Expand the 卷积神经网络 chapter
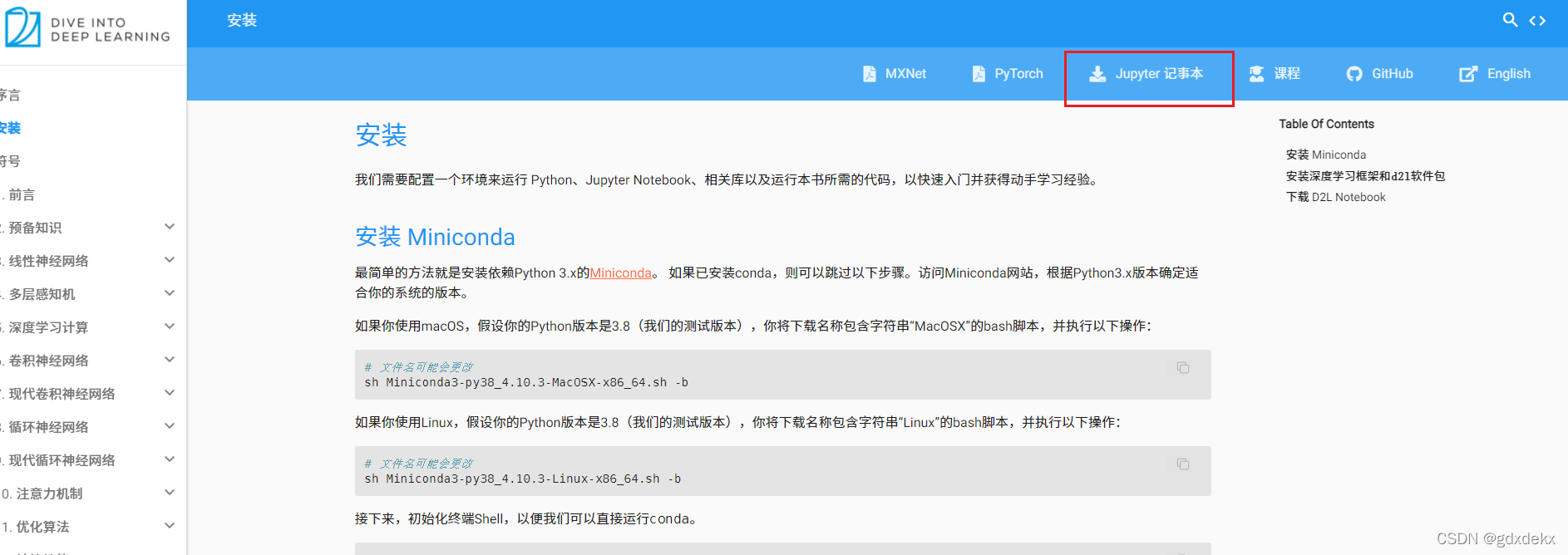1568x555 pixels. [x=170, y=360]
